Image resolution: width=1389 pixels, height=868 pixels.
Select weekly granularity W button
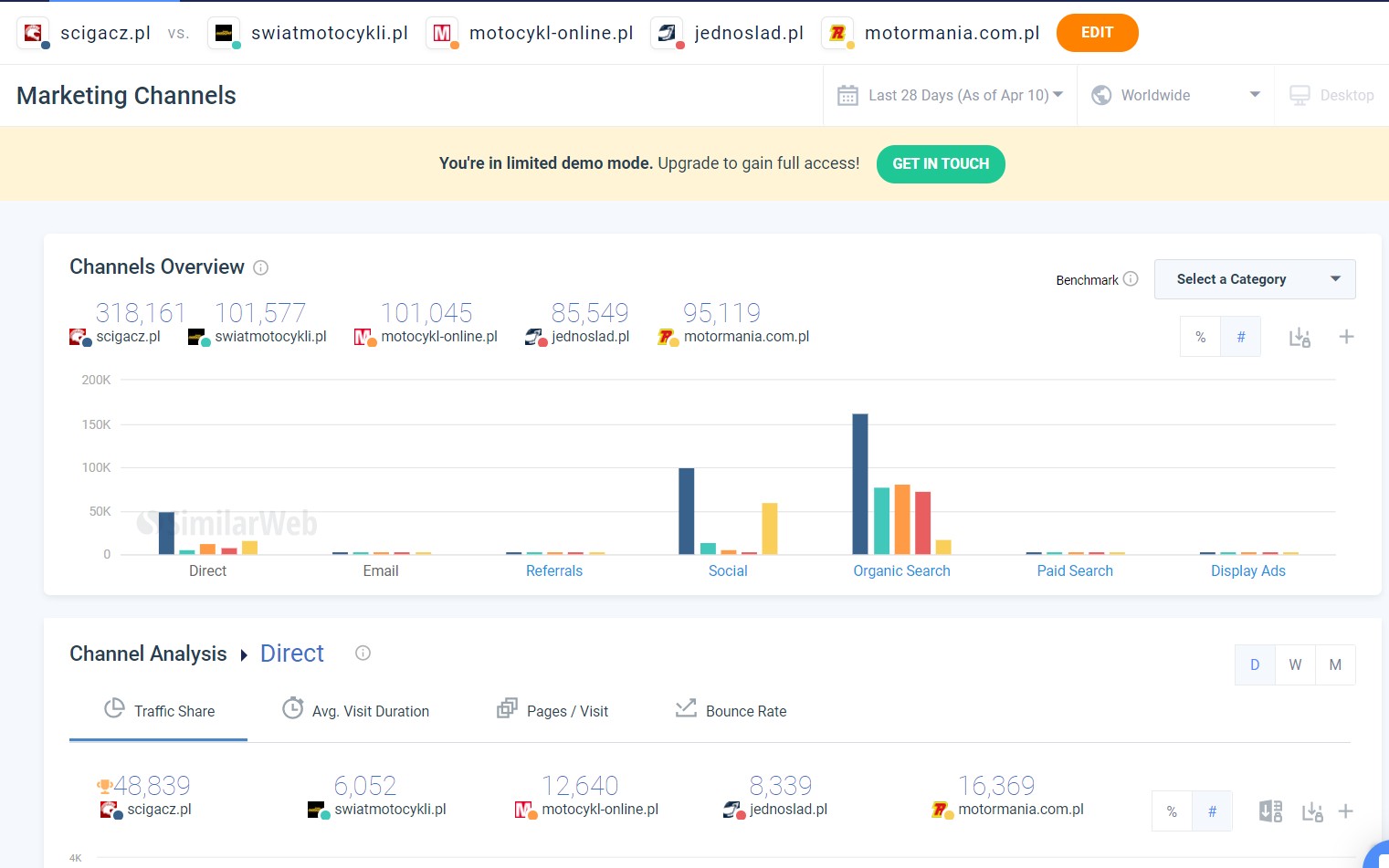click(x=1295, y=664)
